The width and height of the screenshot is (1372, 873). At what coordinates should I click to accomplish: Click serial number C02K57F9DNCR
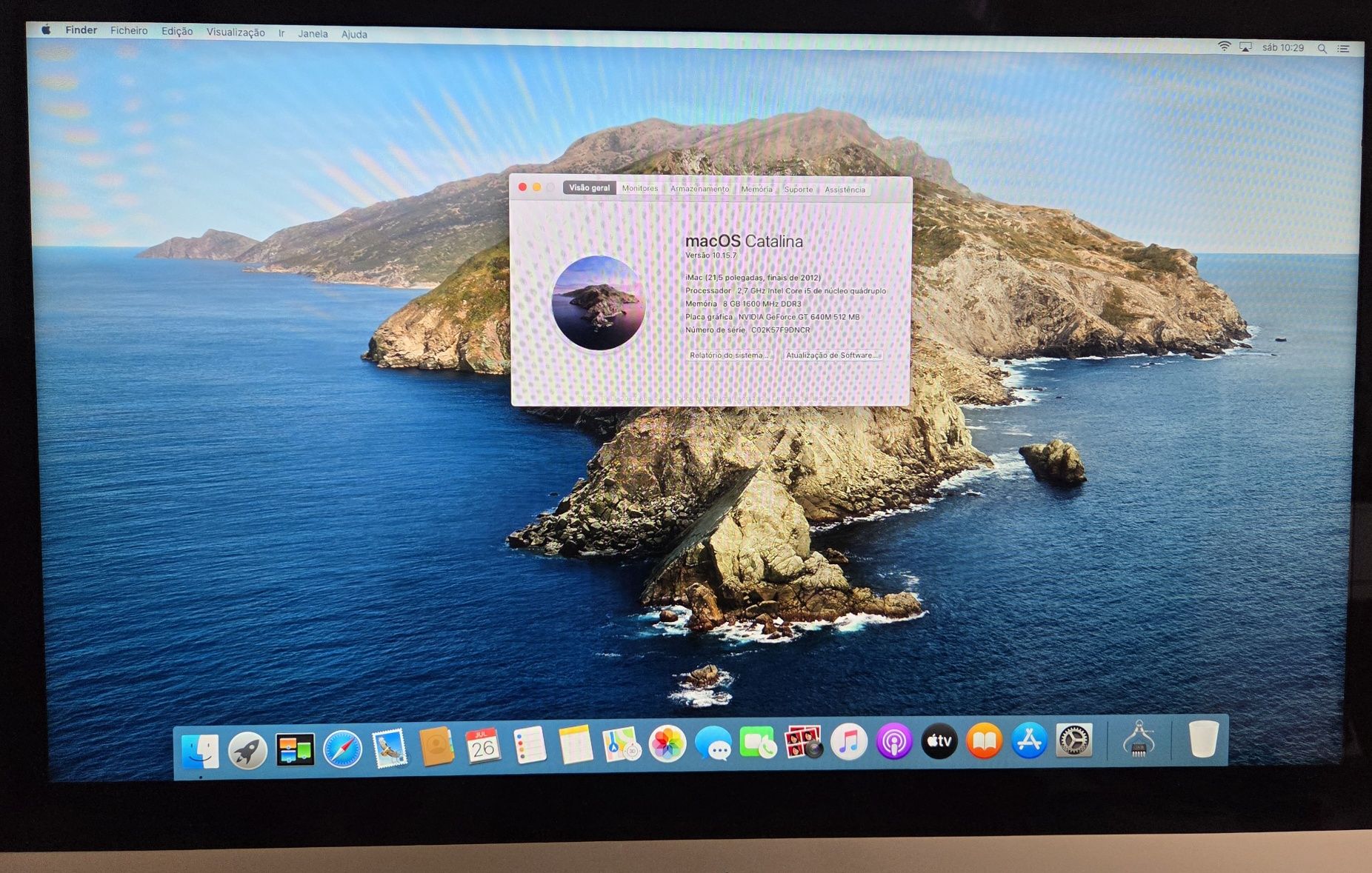781,330
